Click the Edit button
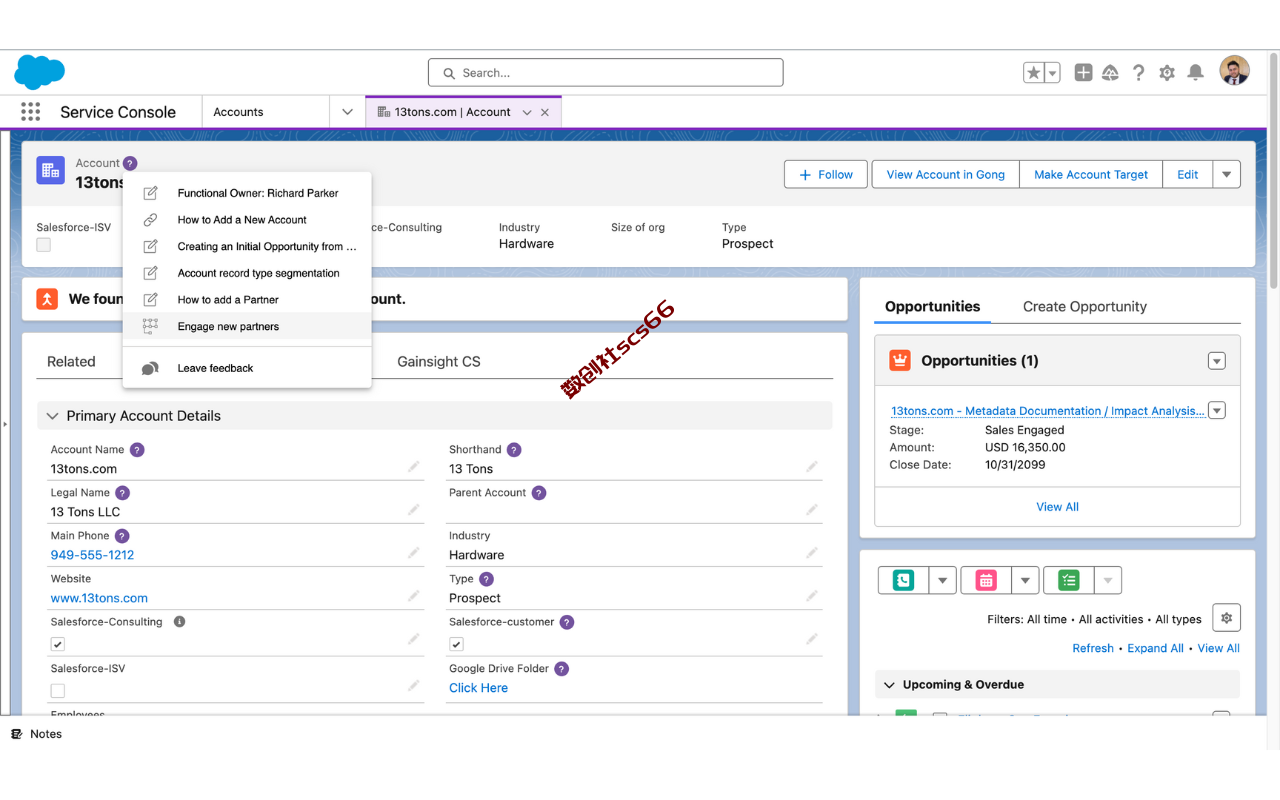1280x800 pixels. pyautogui.click(x=1188, y=175)
